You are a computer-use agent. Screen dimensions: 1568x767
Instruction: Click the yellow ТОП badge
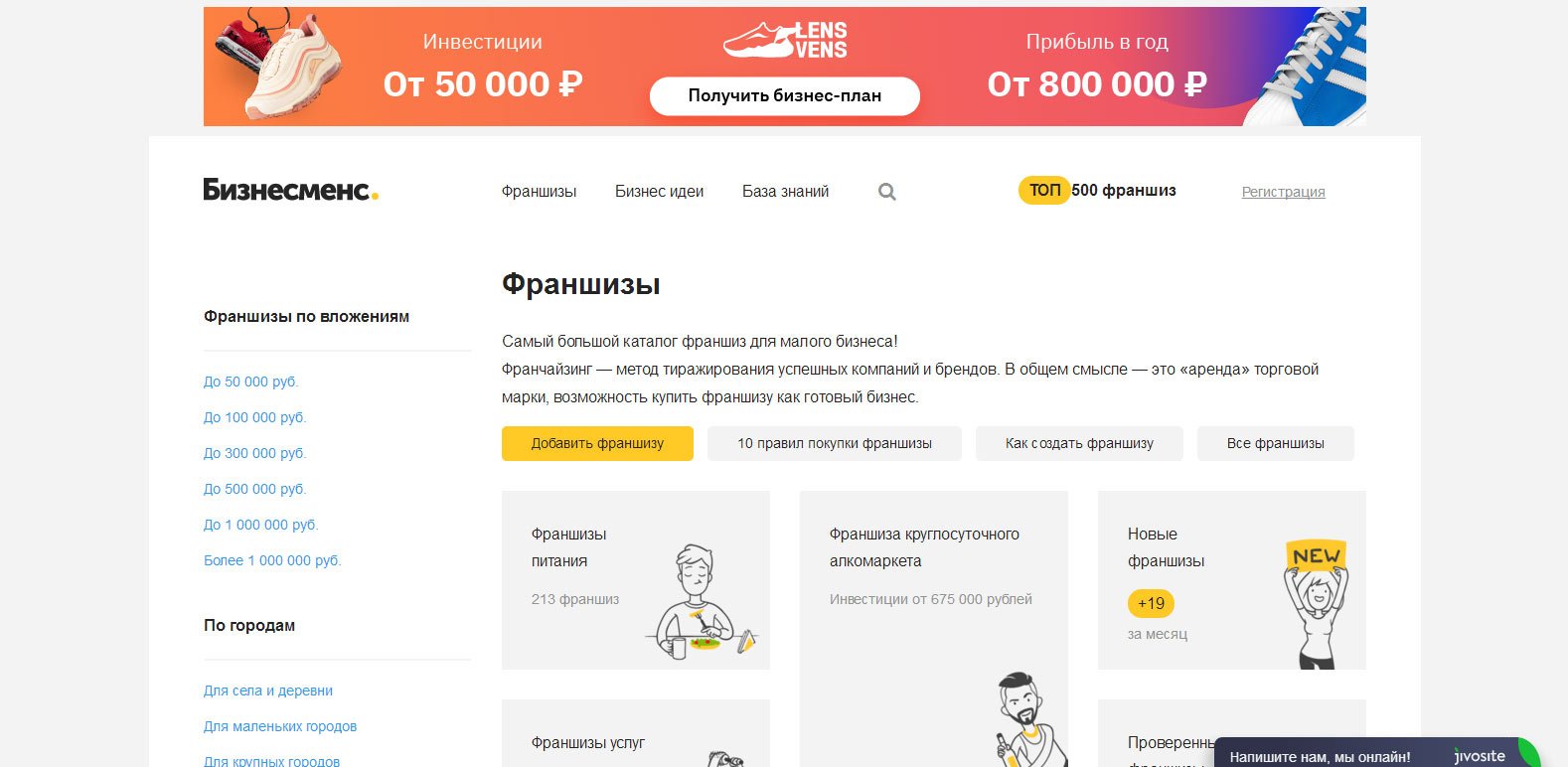(x=1043, y=190)
